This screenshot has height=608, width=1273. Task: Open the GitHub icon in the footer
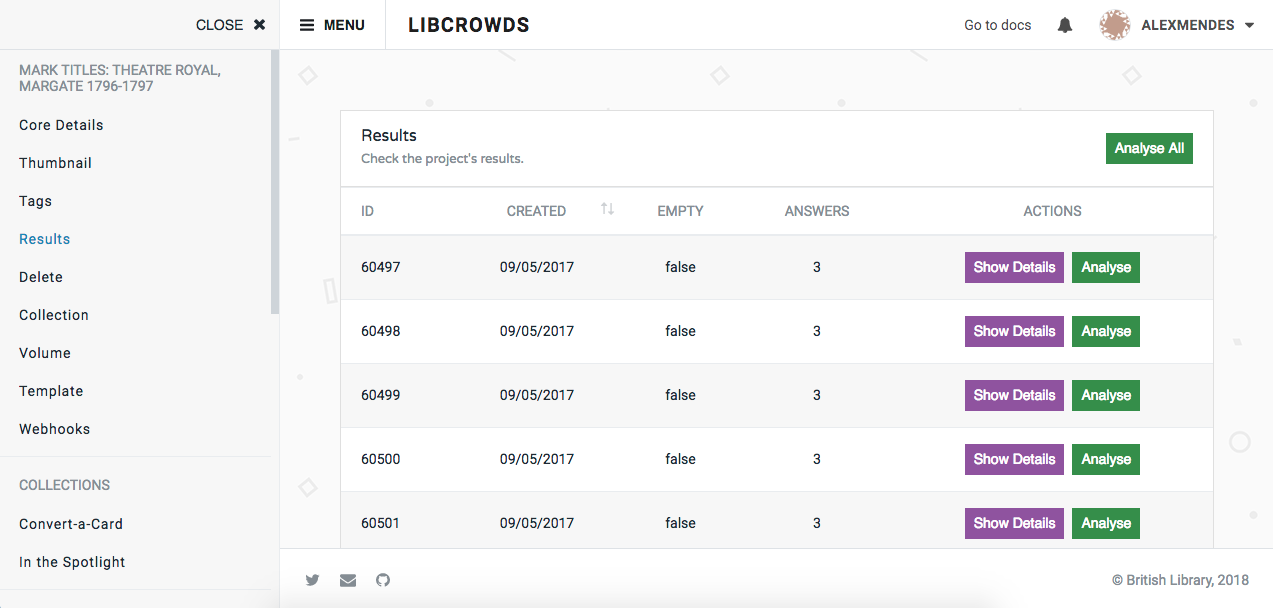pyautogui.click(x=382, y=580)
